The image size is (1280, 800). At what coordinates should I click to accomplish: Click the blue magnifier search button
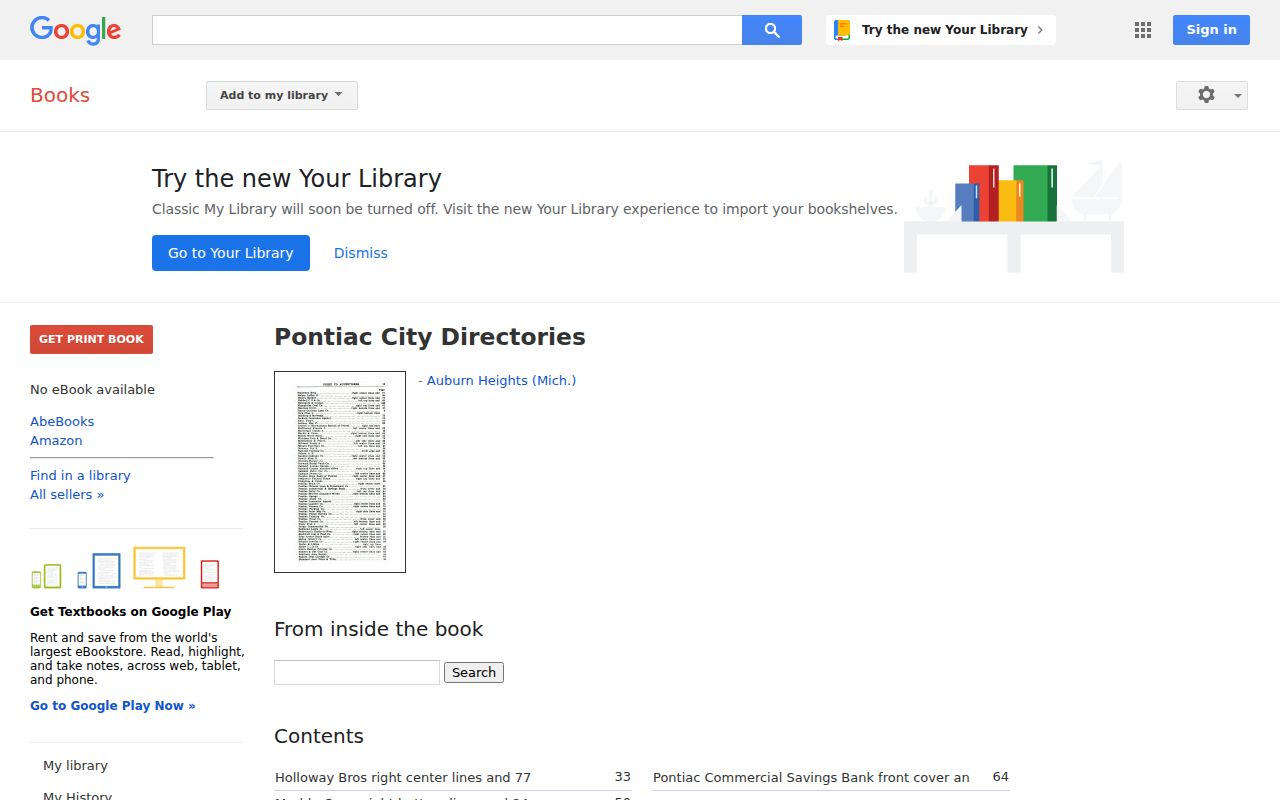point(772,30)
